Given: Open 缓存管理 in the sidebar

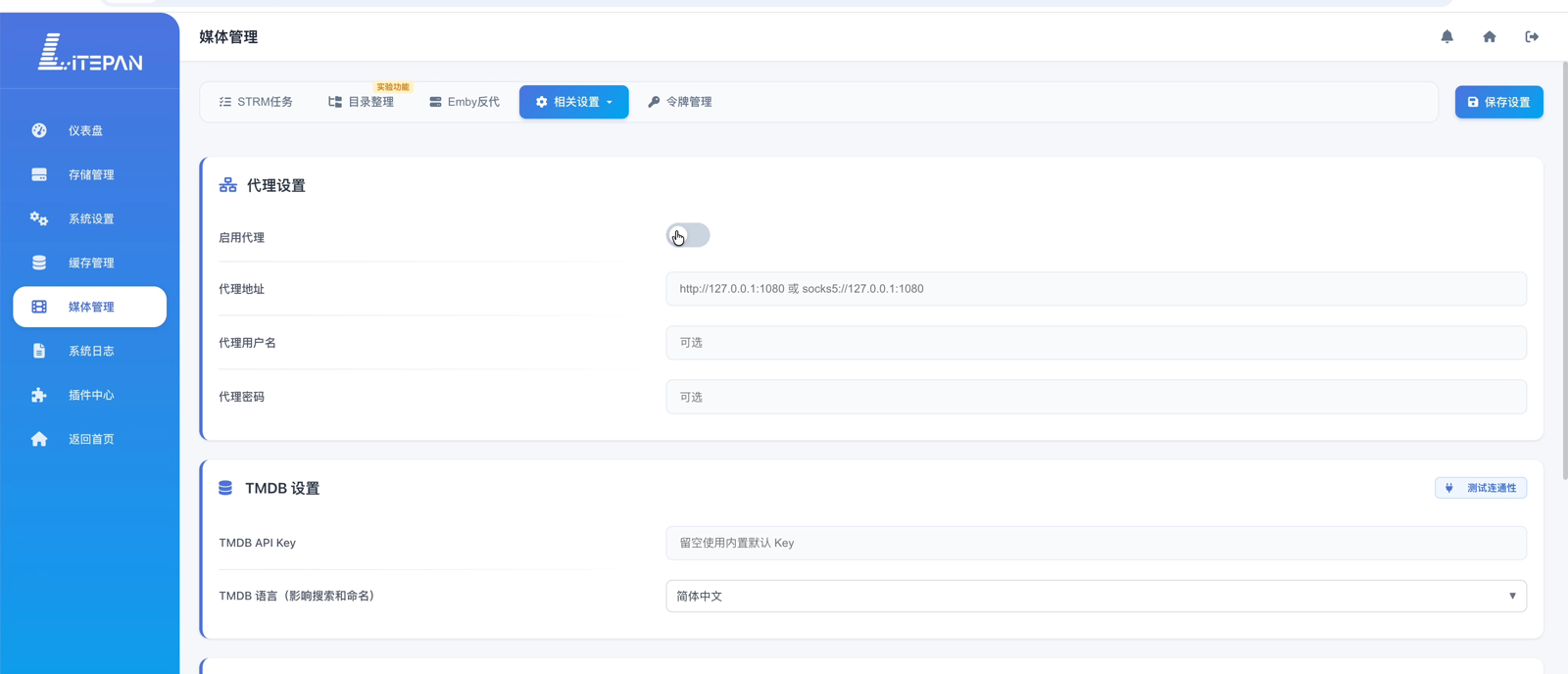Looking at the screenshot, I should pyautogui.click(x=90, y=263).
